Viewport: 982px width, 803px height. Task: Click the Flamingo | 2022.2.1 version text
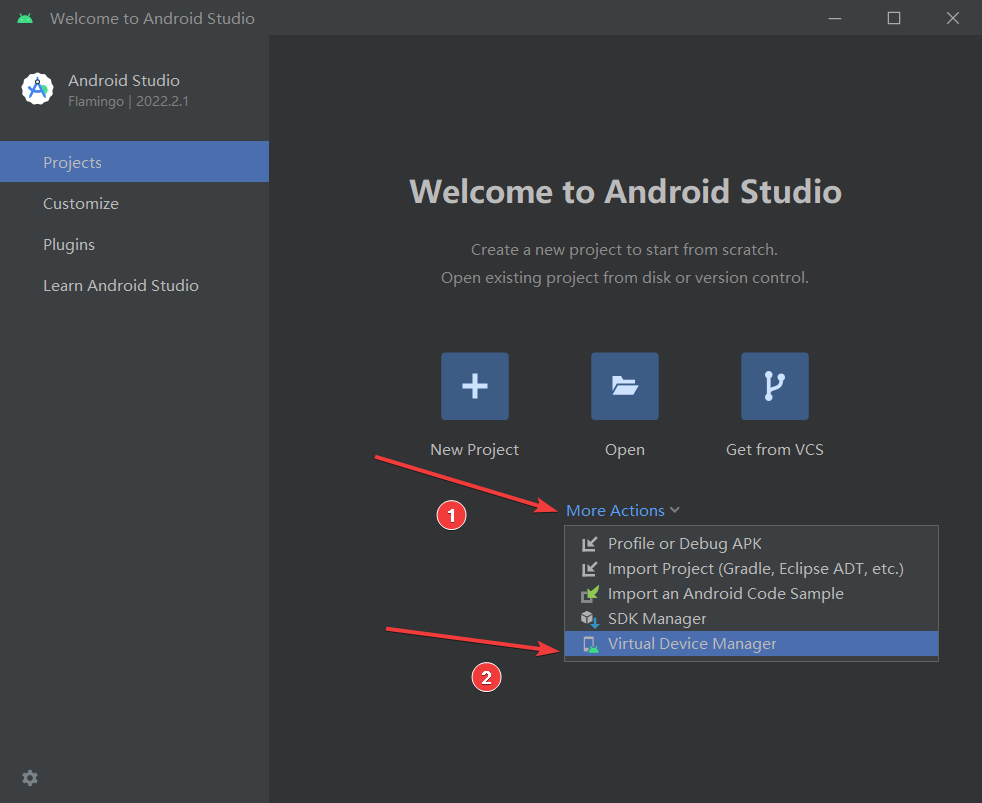[x=128, y=101]
